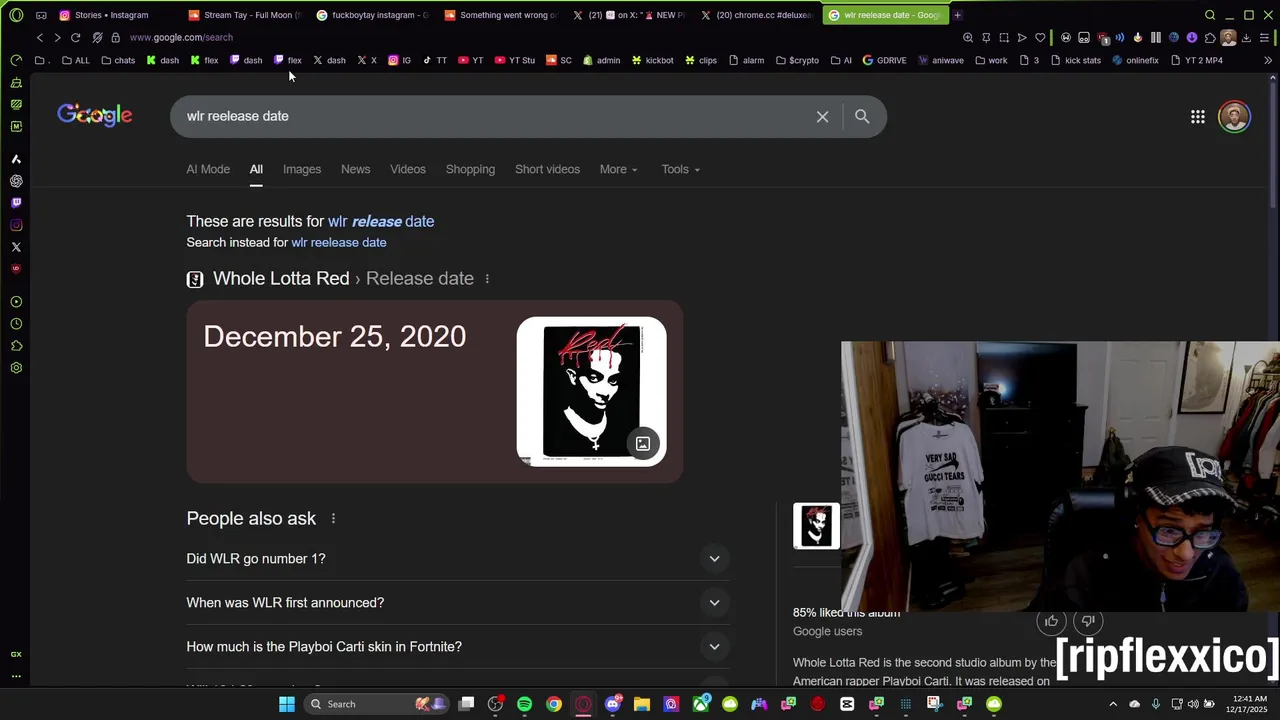Open a new browser tab

tap(957, 15)
